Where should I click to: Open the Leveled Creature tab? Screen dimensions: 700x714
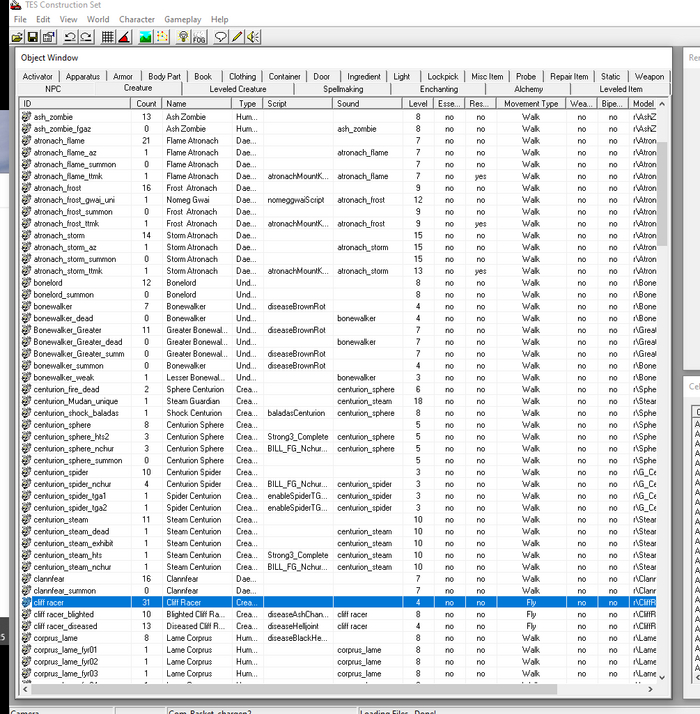tap(238, 89)
